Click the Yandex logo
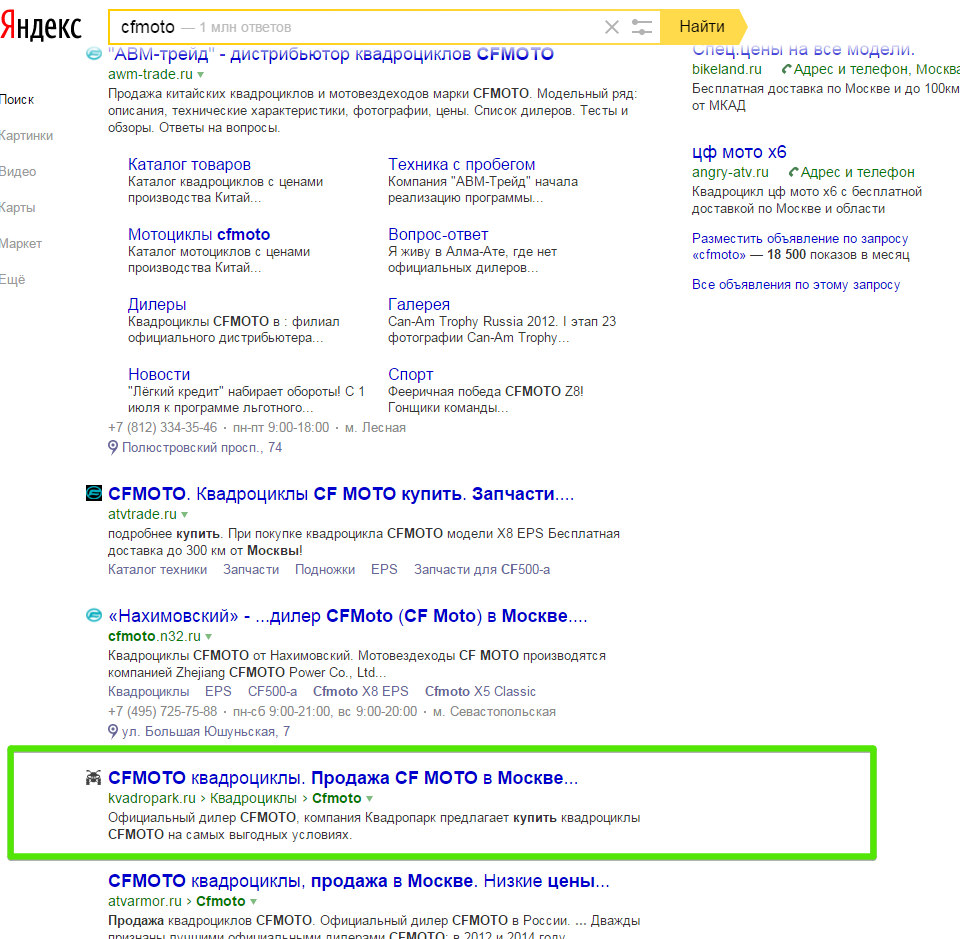Image resolution: width=960 pixels, height=939 pixels. pyautogui.click(x=41, y=27)
